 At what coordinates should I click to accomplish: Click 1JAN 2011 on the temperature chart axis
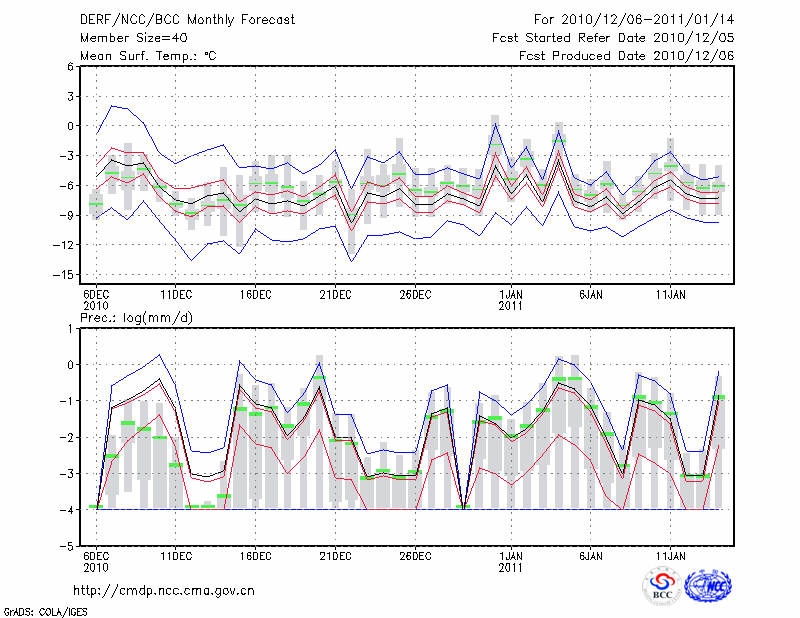point(511,300)
